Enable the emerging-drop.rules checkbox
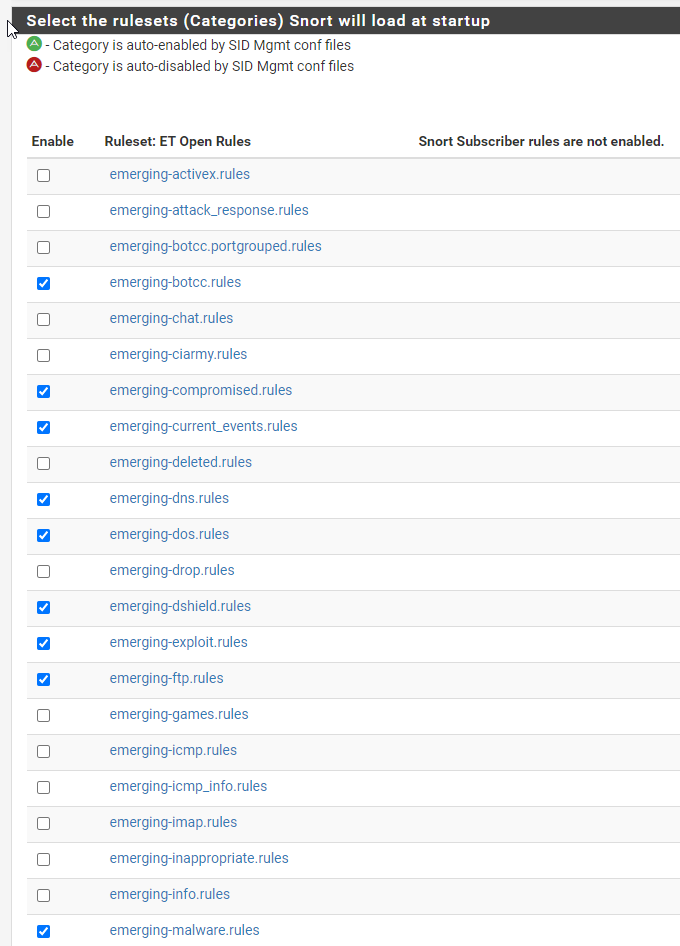Screen dimensions: 680x946 coord(43,571)
